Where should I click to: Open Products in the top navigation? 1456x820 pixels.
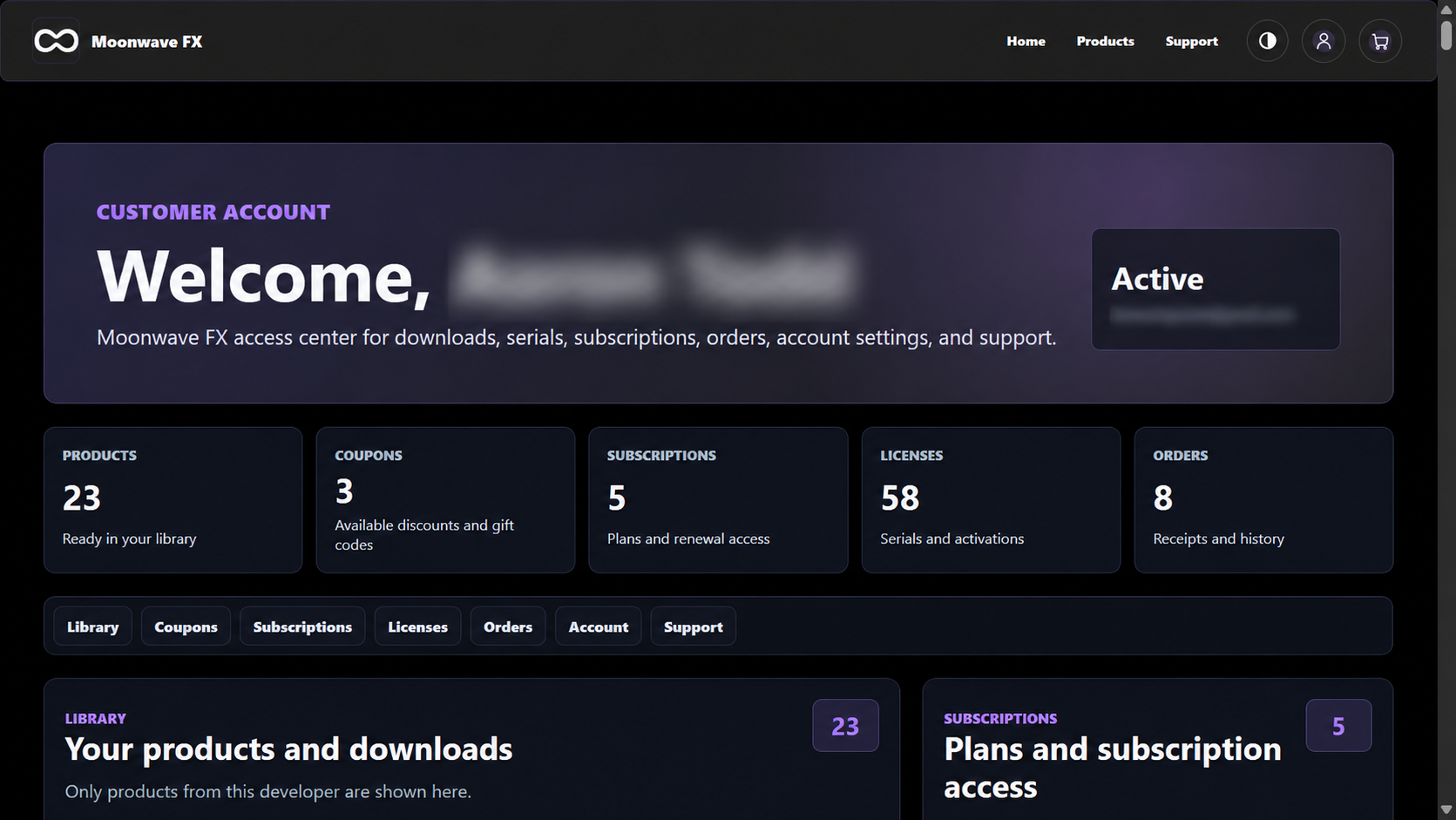tap(1105, 41)
